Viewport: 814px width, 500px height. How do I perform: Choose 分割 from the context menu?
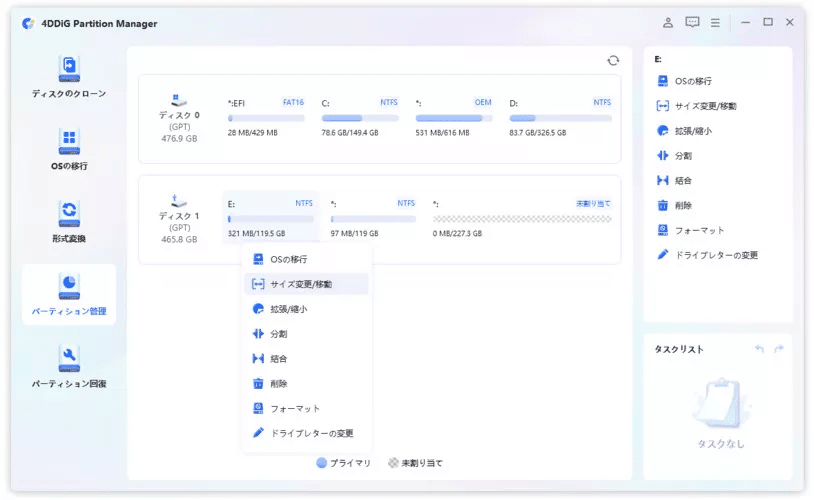(x=306, y=334)
